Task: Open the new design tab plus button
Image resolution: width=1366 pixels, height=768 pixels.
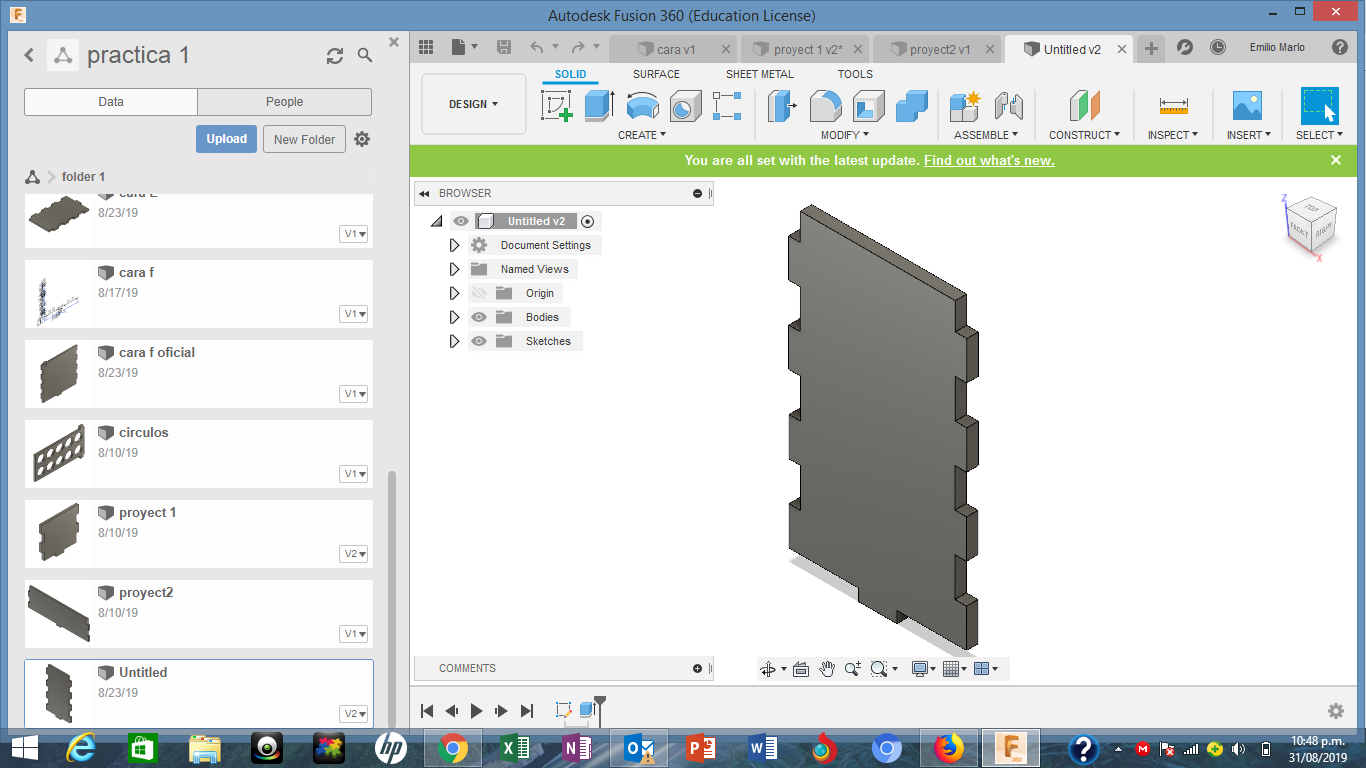Action: point(1151,48)
